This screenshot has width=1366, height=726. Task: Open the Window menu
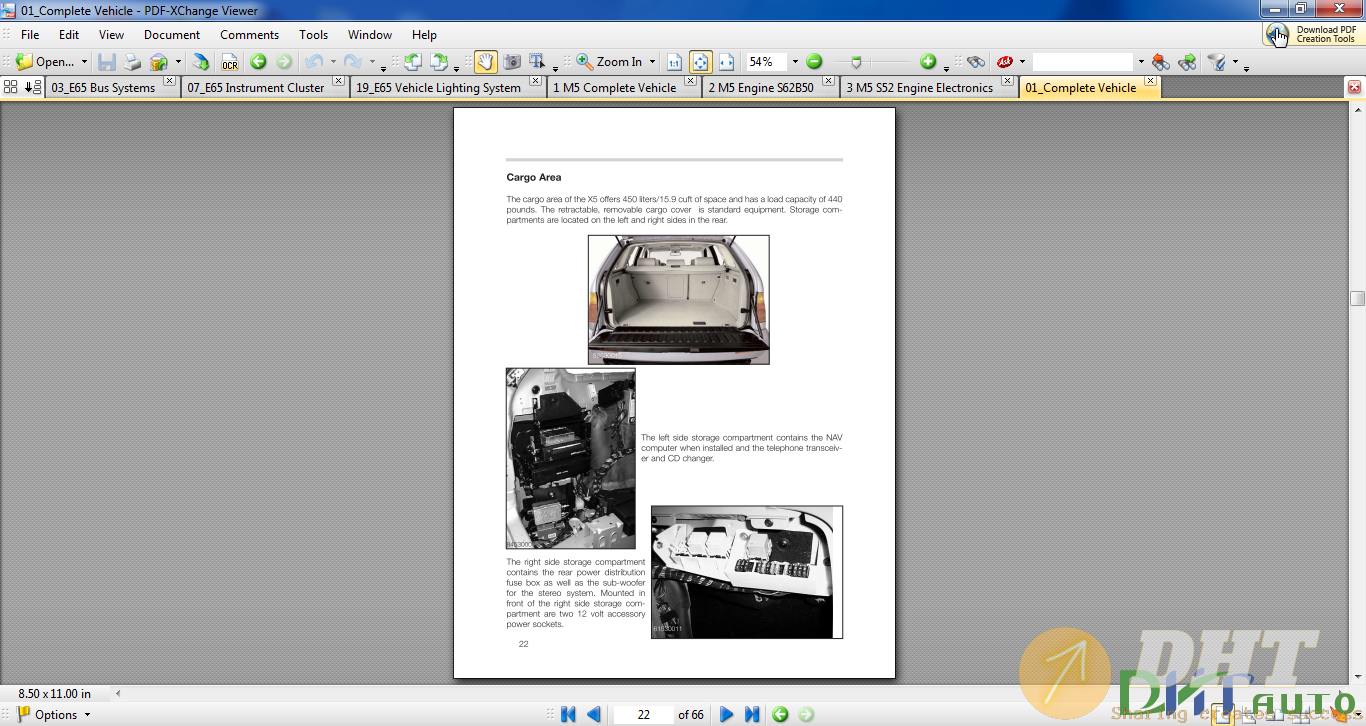tap(370, 35)
